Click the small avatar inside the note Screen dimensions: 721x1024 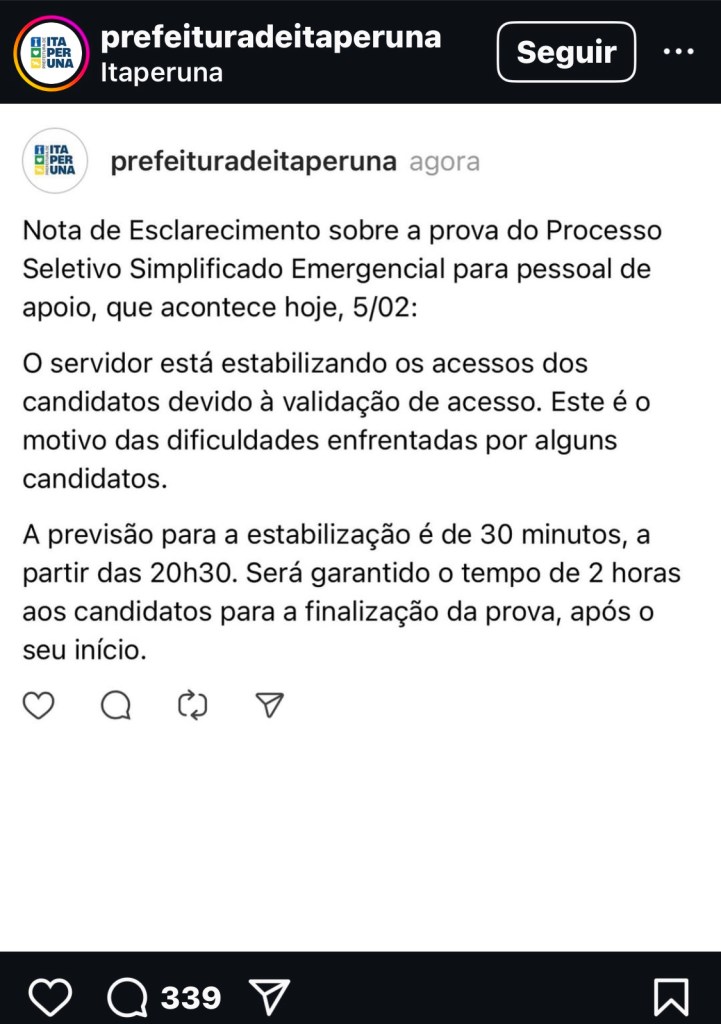[55, 161]
